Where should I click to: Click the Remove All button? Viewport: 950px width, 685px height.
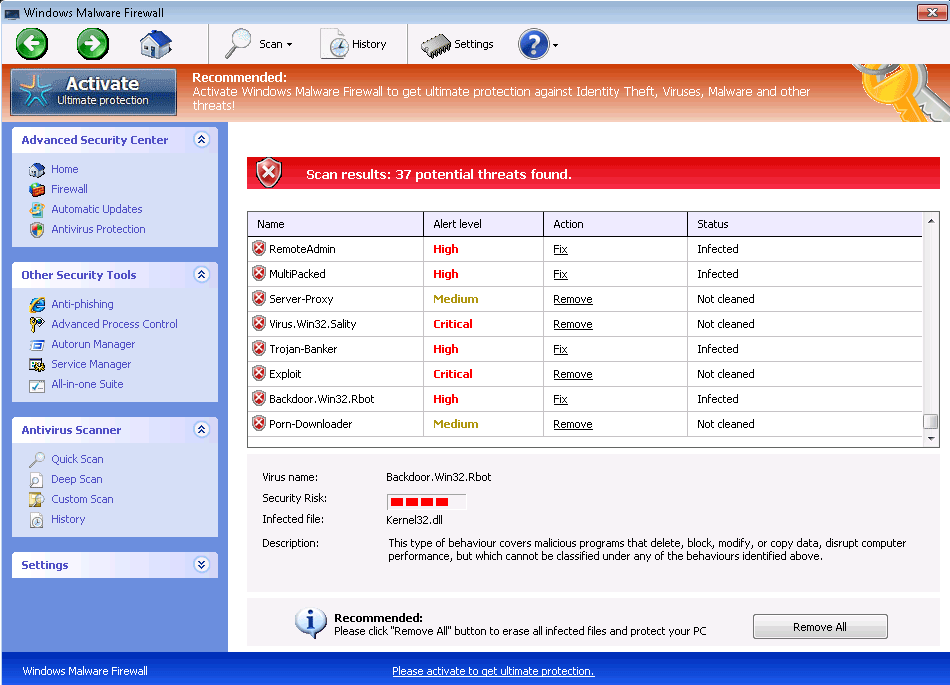[x=819, y=626]
